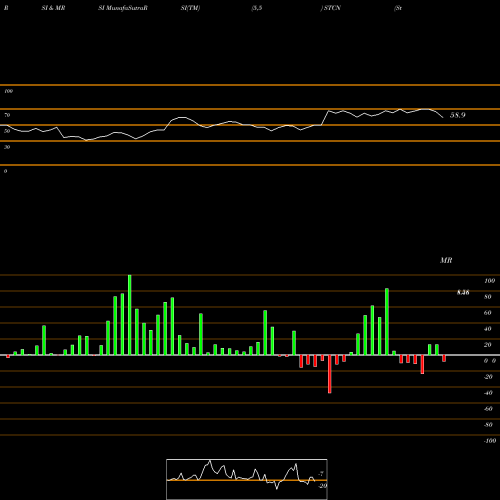This screenshot has width=500, height=500.
Task: Click the "-29" label in mini chart
Action: coord(322,486)
